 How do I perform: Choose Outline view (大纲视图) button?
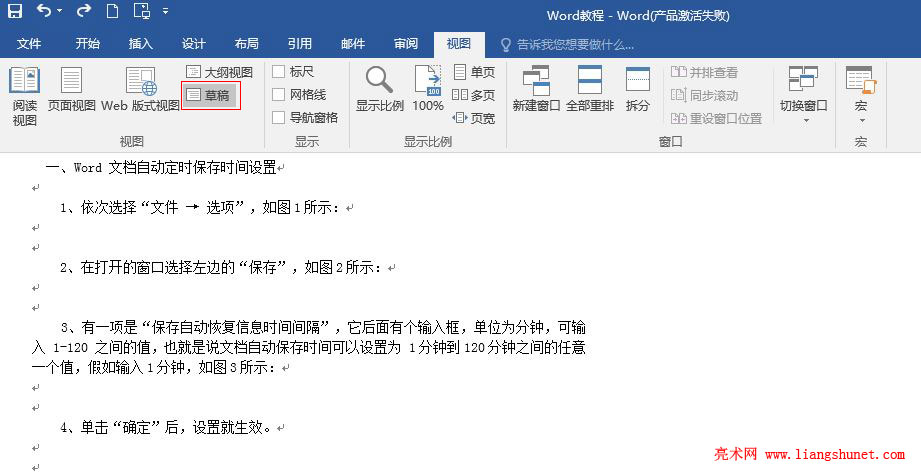tap(219, 72)
